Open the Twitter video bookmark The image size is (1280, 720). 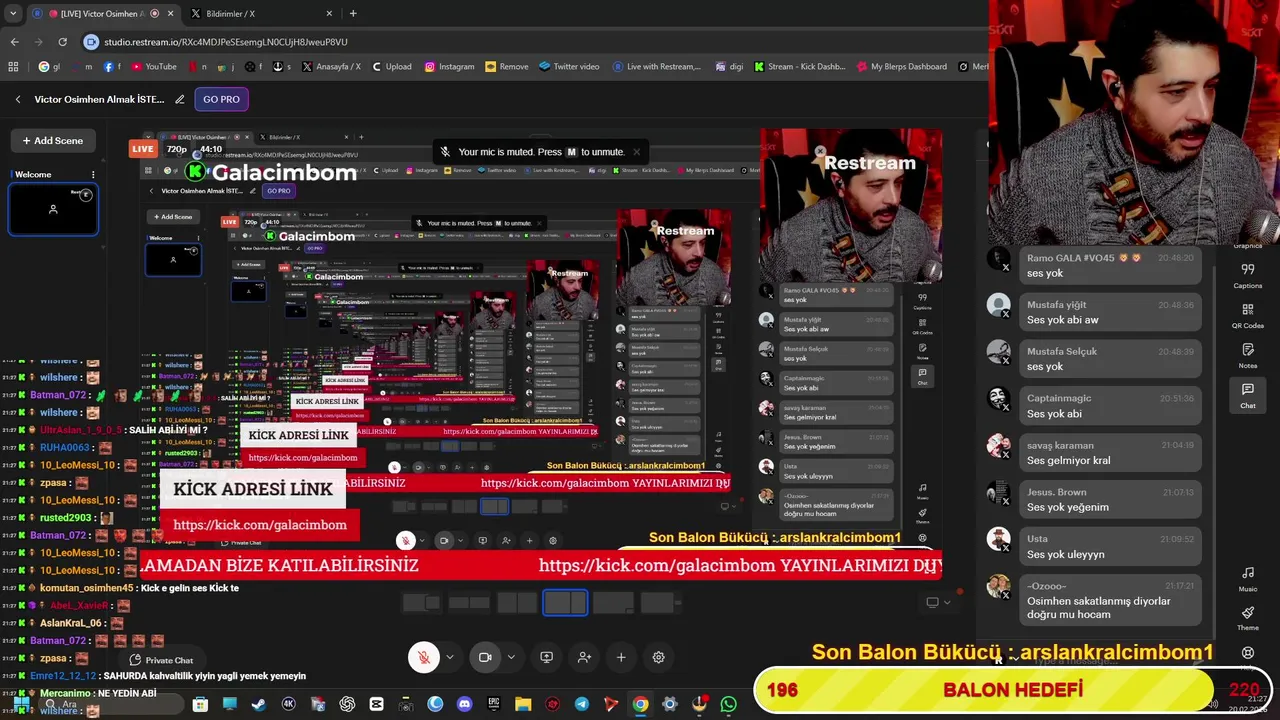click(x=569, y=67)
